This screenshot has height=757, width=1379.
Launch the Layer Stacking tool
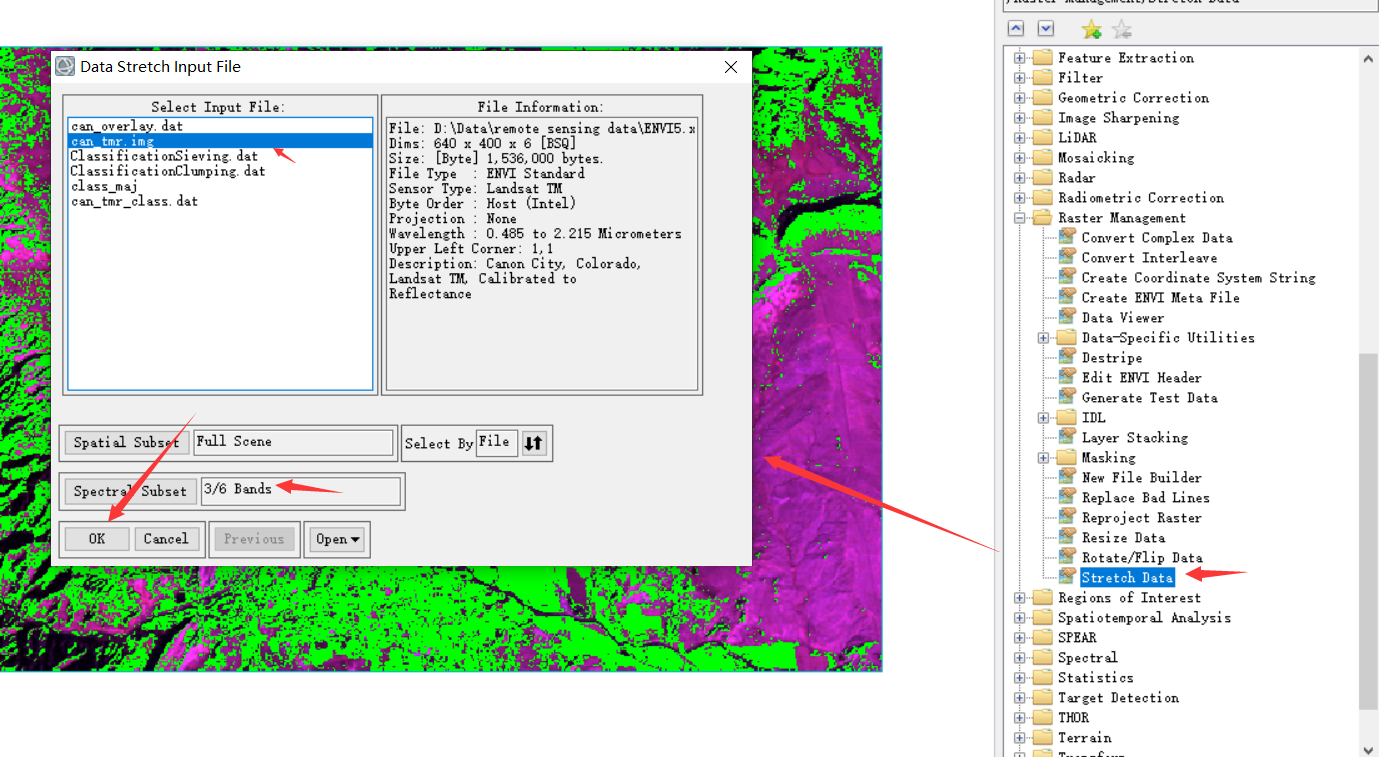[x=1134, y=438]
